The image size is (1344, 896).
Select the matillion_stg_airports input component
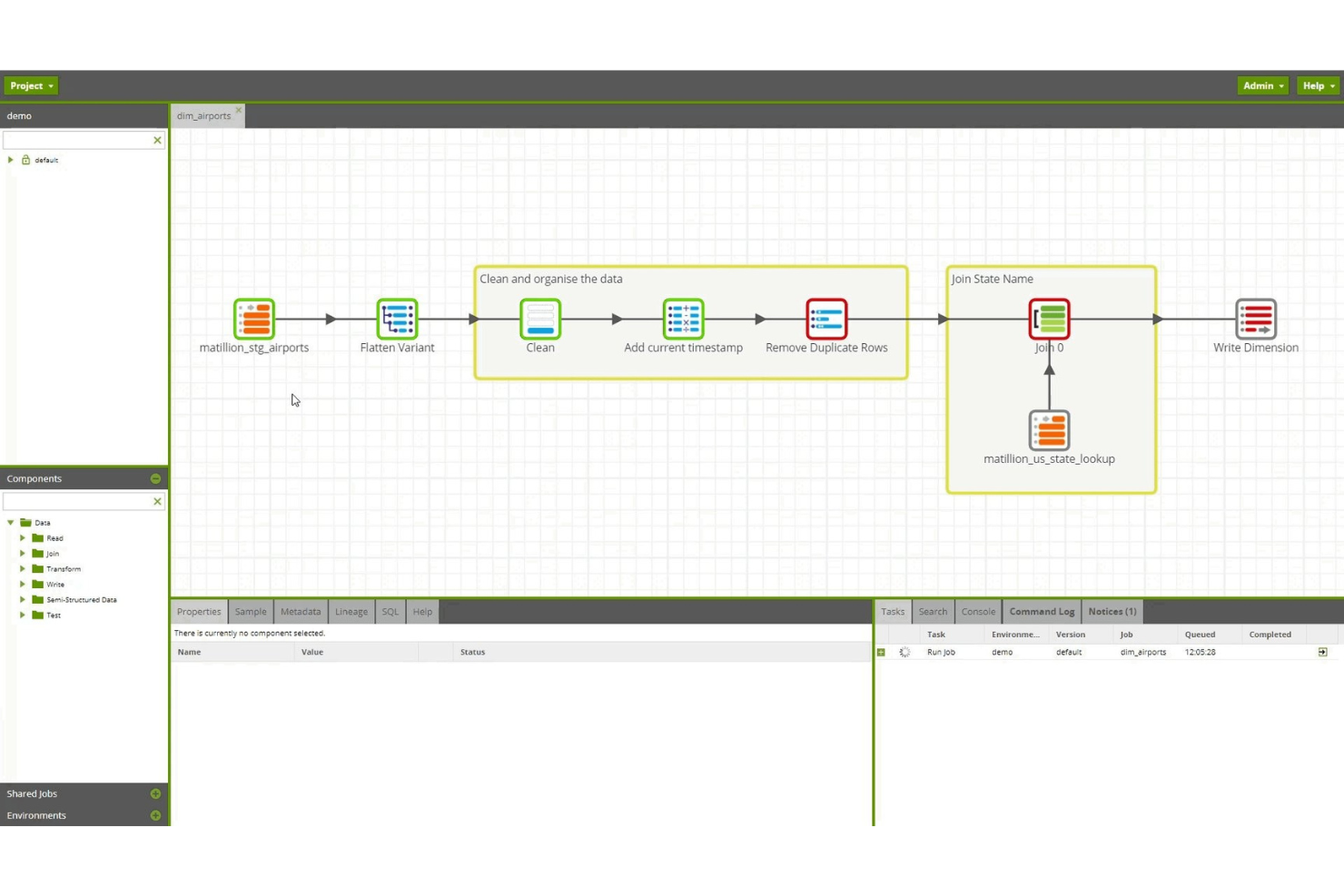(254, 320)
